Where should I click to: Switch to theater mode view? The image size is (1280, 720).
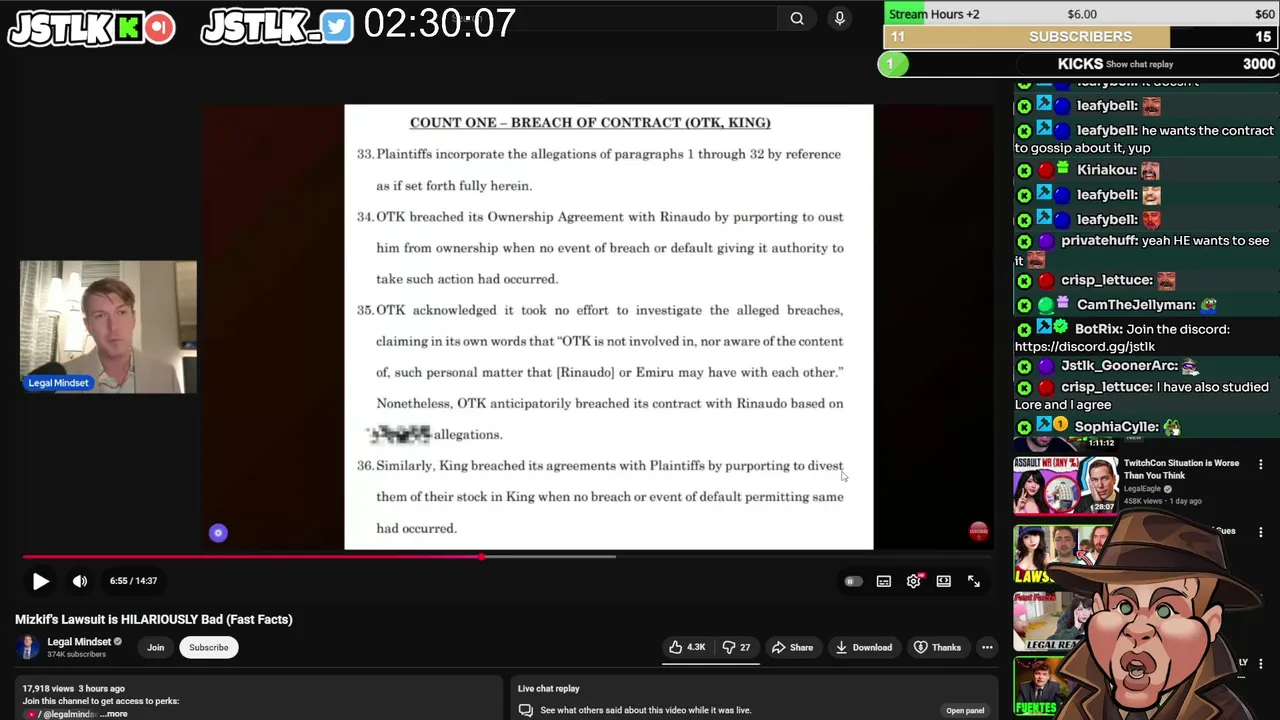pyautogui.click(x=944, y=581)
